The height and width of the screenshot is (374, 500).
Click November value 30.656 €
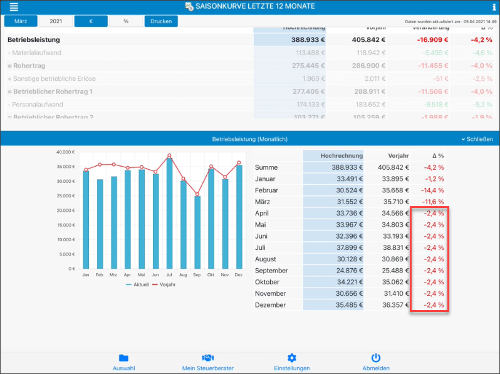[349, 293]
